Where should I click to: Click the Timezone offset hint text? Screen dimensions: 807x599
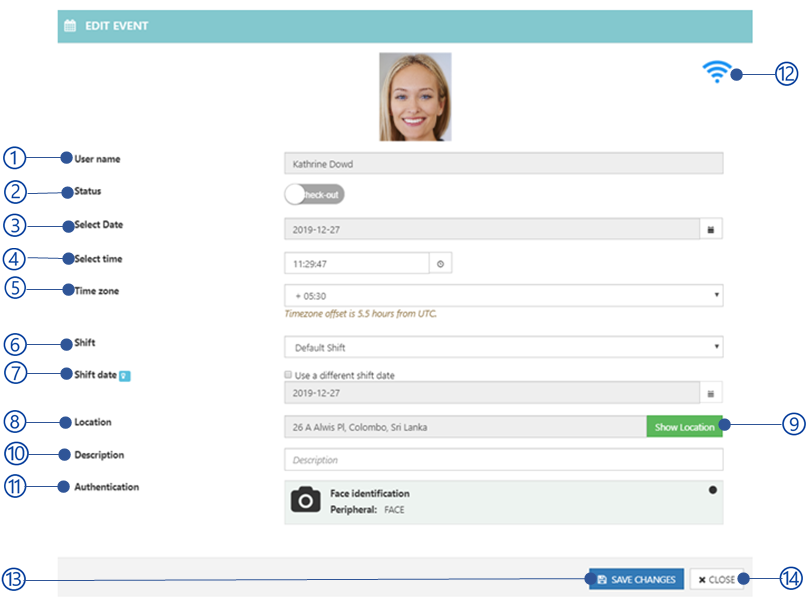(x=360, y=313)
